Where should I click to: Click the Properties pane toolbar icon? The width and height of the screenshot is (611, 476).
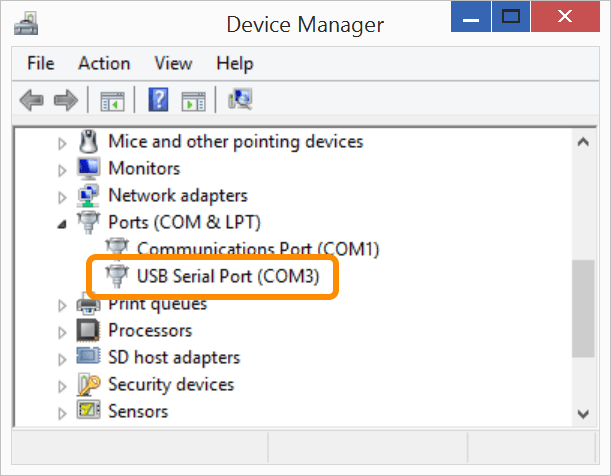coord(193,100)
